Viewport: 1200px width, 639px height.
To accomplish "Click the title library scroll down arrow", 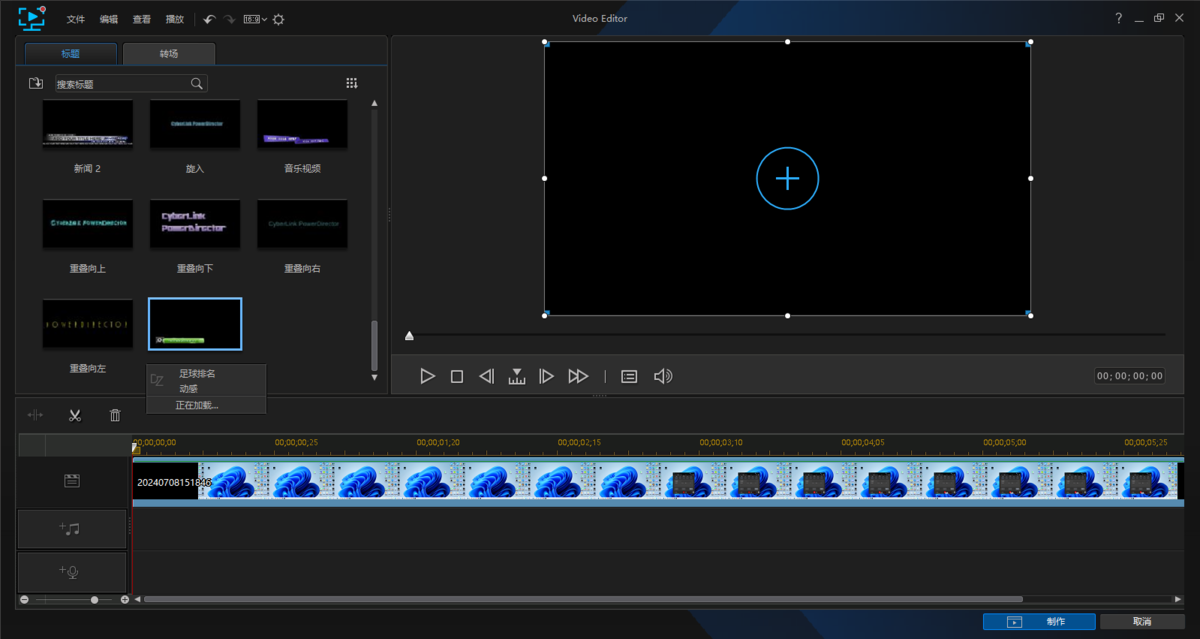I will tap(375, 377).
